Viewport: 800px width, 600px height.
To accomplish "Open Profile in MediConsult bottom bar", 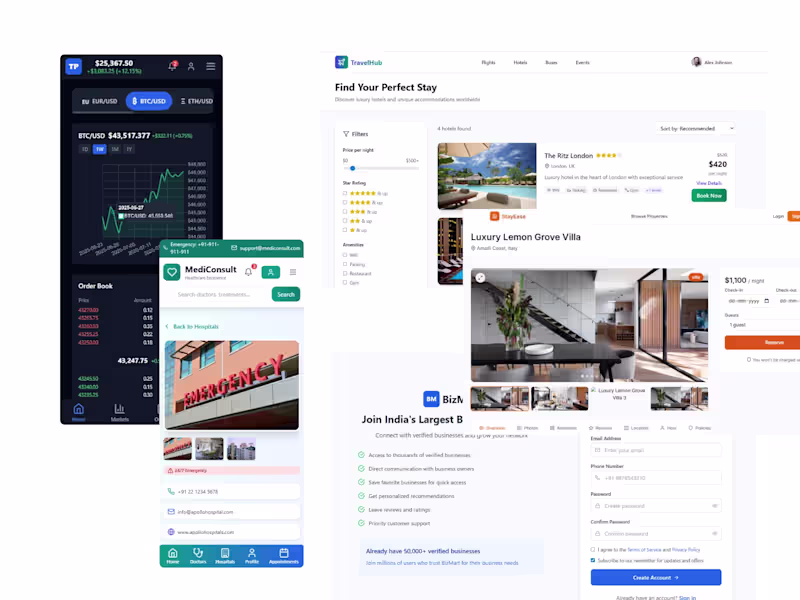I will [x=252, y=556].
